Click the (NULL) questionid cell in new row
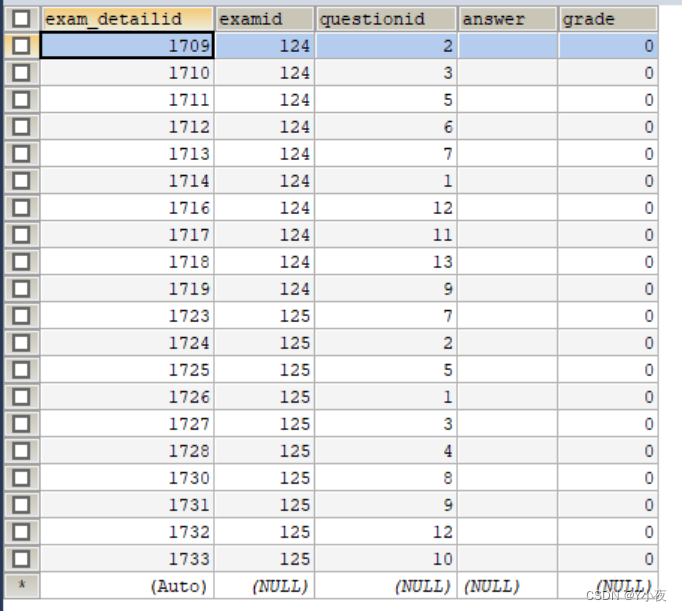 386,586
